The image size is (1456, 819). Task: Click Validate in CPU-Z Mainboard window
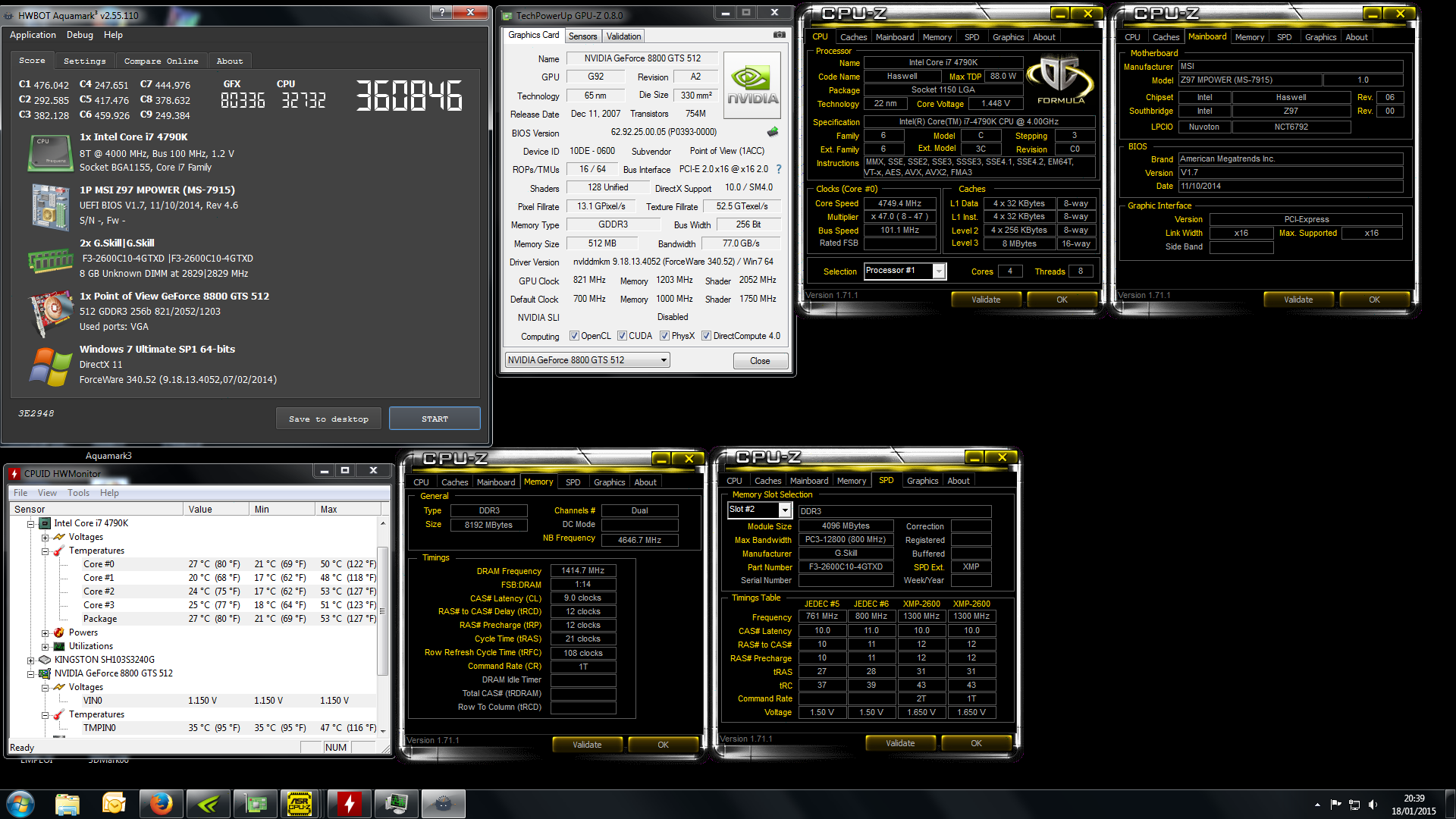click(x=1298, y=300)
